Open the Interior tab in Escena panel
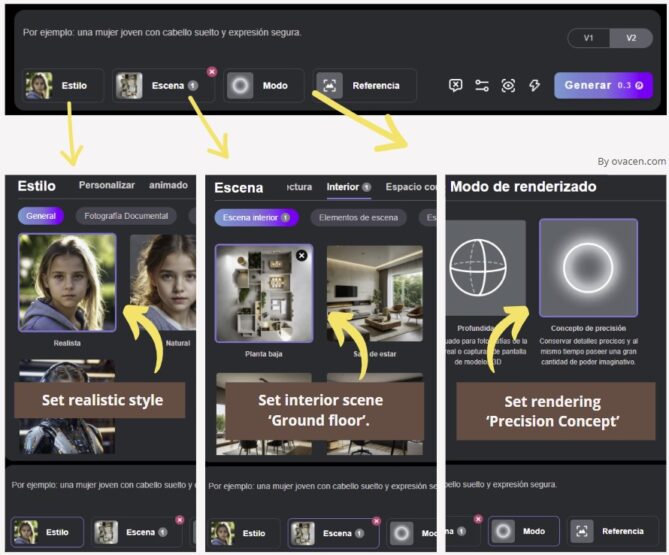The image size is (669, 555). pyautogui.click(x=343, y=186)
